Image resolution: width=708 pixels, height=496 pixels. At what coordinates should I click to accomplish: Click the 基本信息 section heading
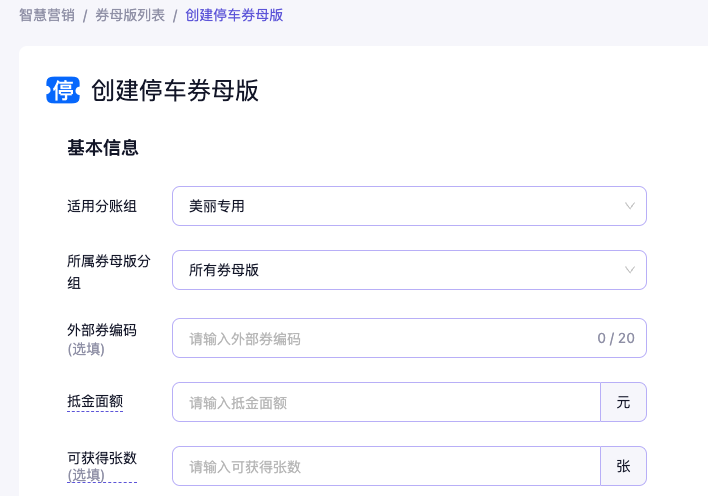pos(102,148)
